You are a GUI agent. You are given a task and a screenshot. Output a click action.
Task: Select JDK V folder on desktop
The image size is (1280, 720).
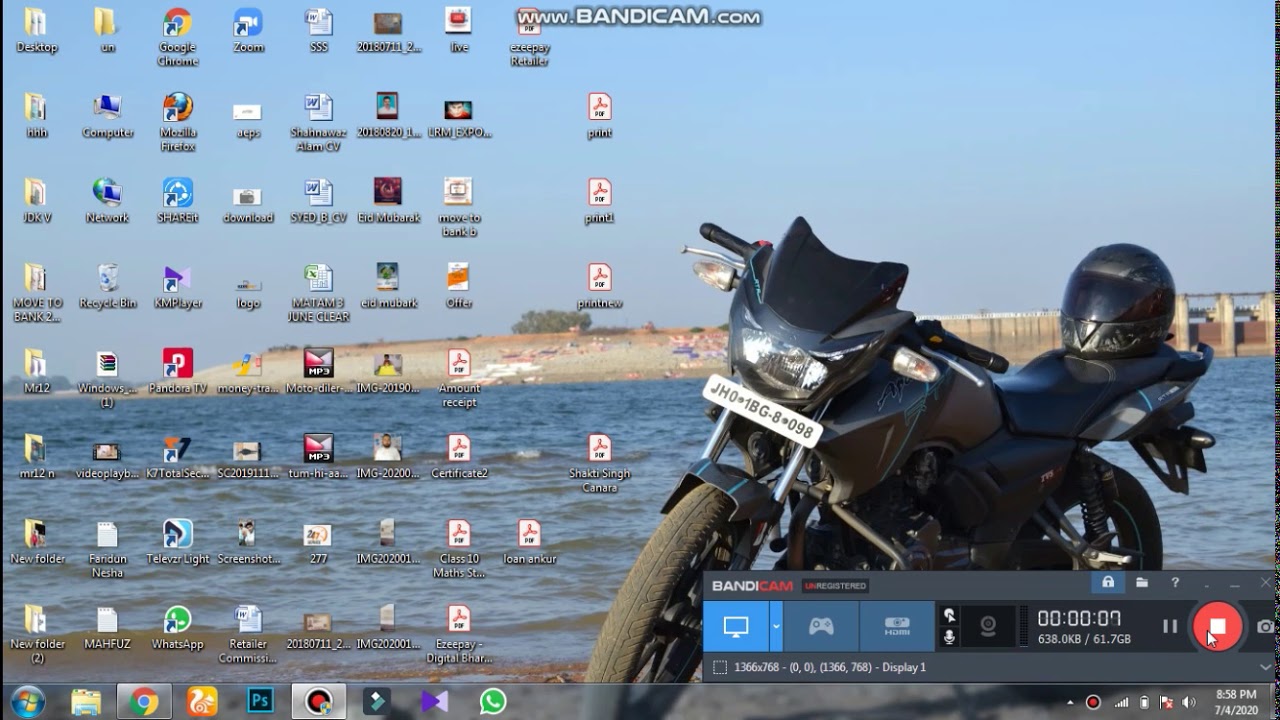click(x=36, y=201)
